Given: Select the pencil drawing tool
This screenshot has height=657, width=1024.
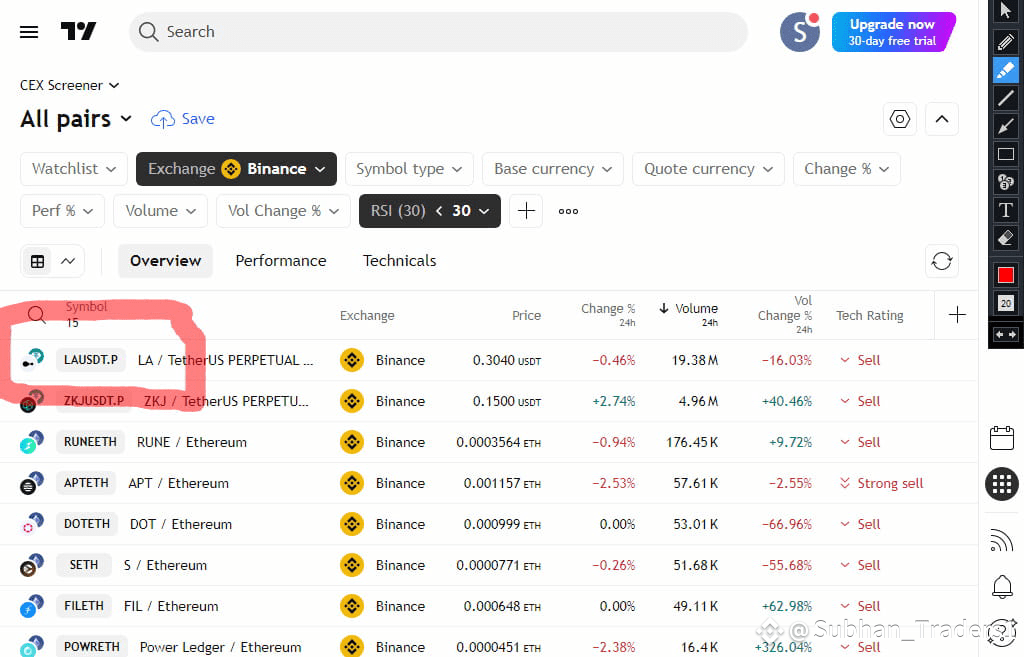Looking at the screenshot, I should (x=1006, y=40).
